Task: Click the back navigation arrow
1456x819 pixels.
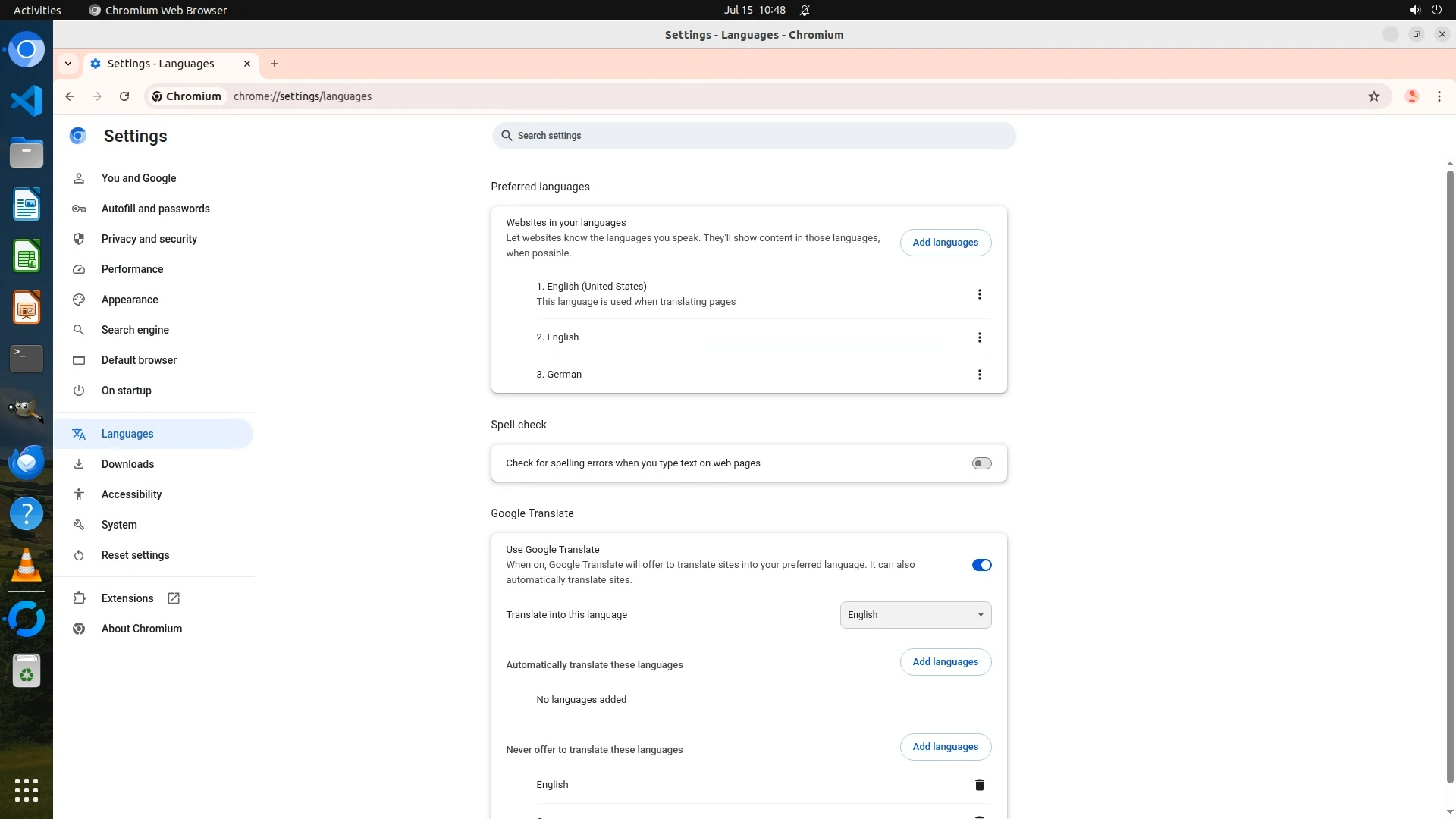Action: (70, 96)
